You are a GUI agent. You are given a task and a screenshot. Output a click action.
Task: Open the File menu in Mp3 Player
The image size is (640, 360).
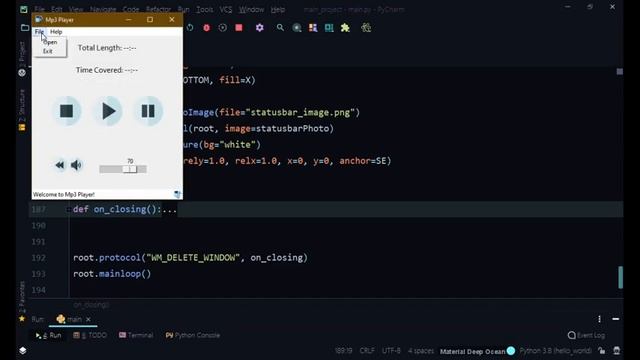[39, 31]
